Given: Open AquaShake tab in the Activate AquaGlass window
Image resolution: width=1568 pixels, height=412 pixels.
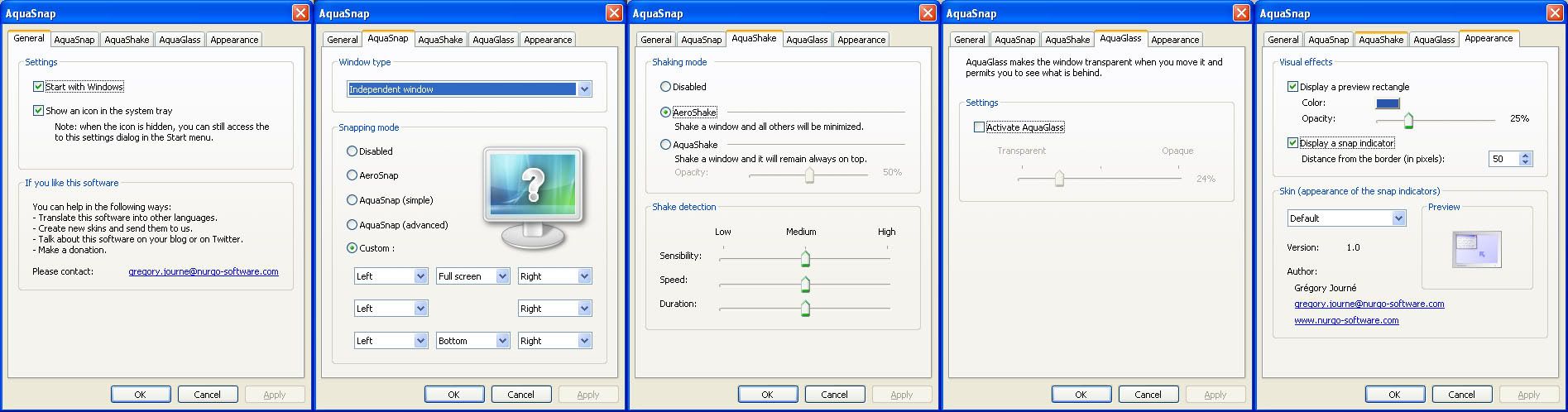Looking at the screenshot, I should pos(1067,40).
